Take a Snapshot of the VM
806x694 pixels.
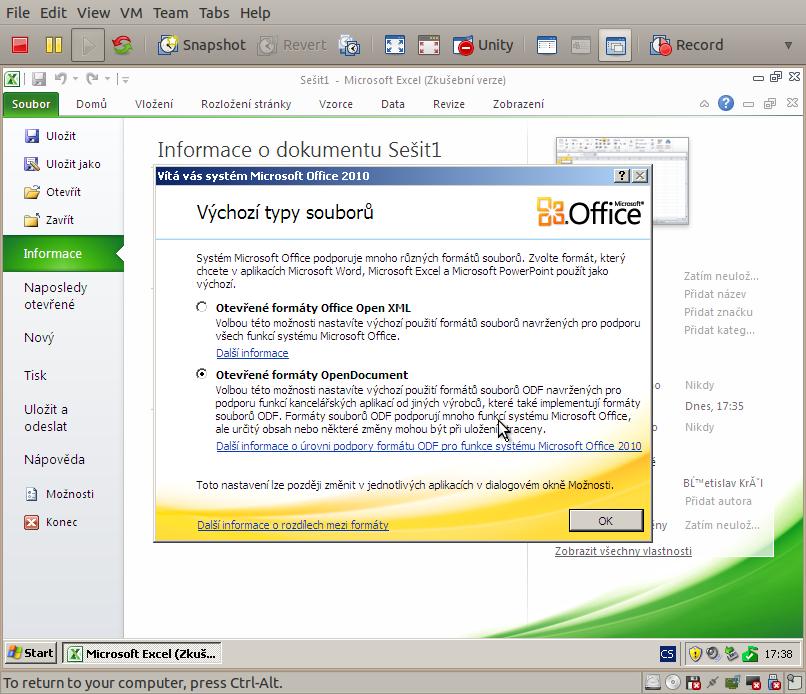click(x=202, y=45)
